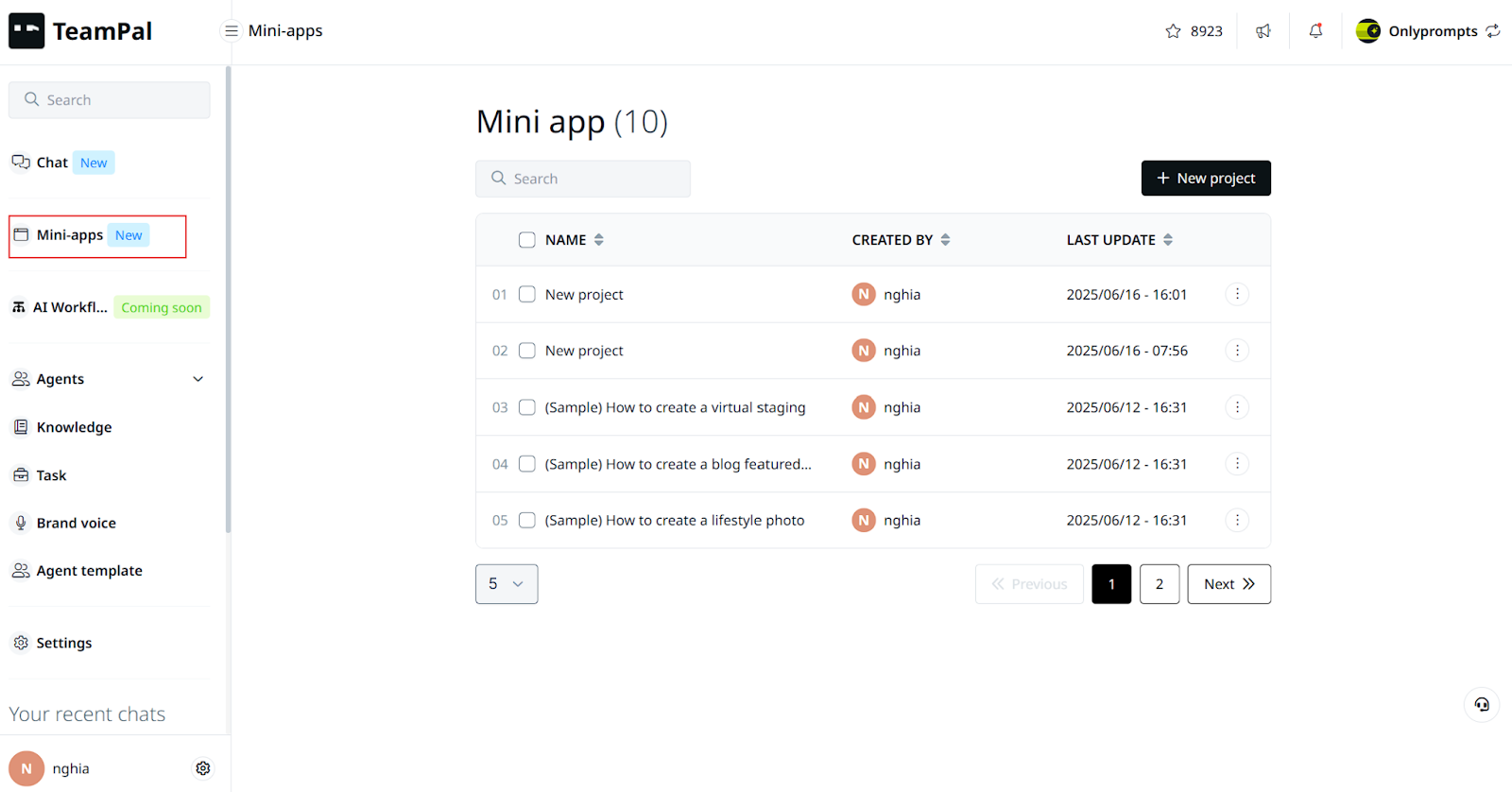Check the blog featured sample checkbox
Screen dimensions: 1512x792
527,464
